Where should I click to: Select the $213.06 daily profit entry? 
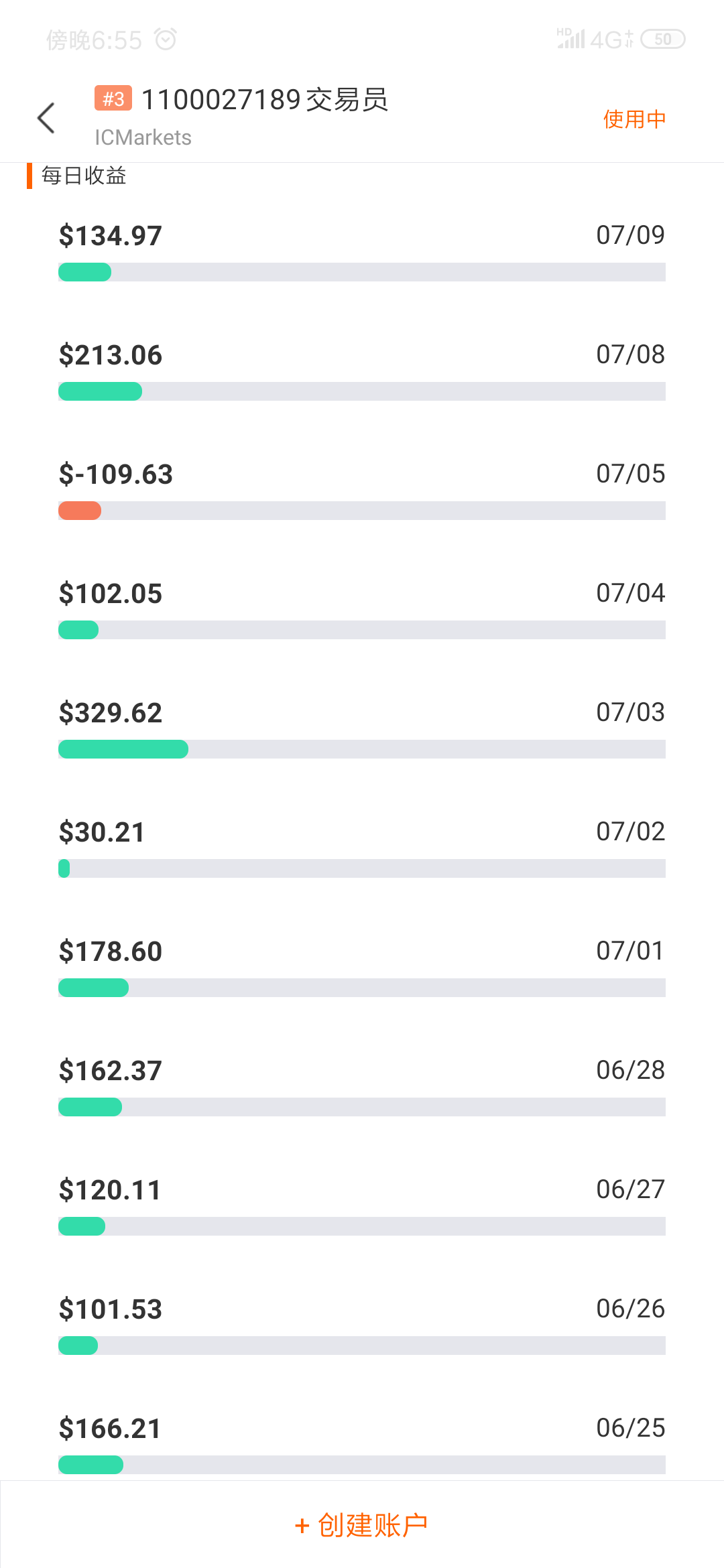click(x=111, y=355)
